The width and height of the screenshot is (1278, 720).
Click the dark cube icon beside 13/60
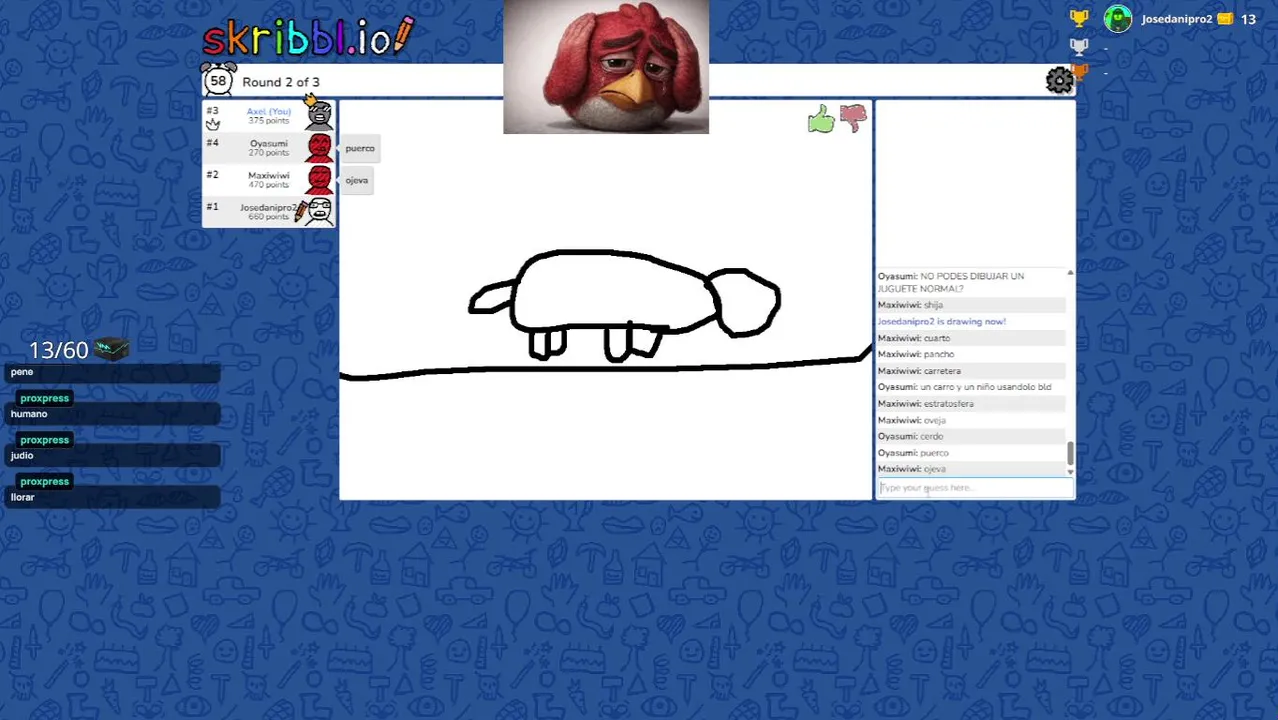112,349
